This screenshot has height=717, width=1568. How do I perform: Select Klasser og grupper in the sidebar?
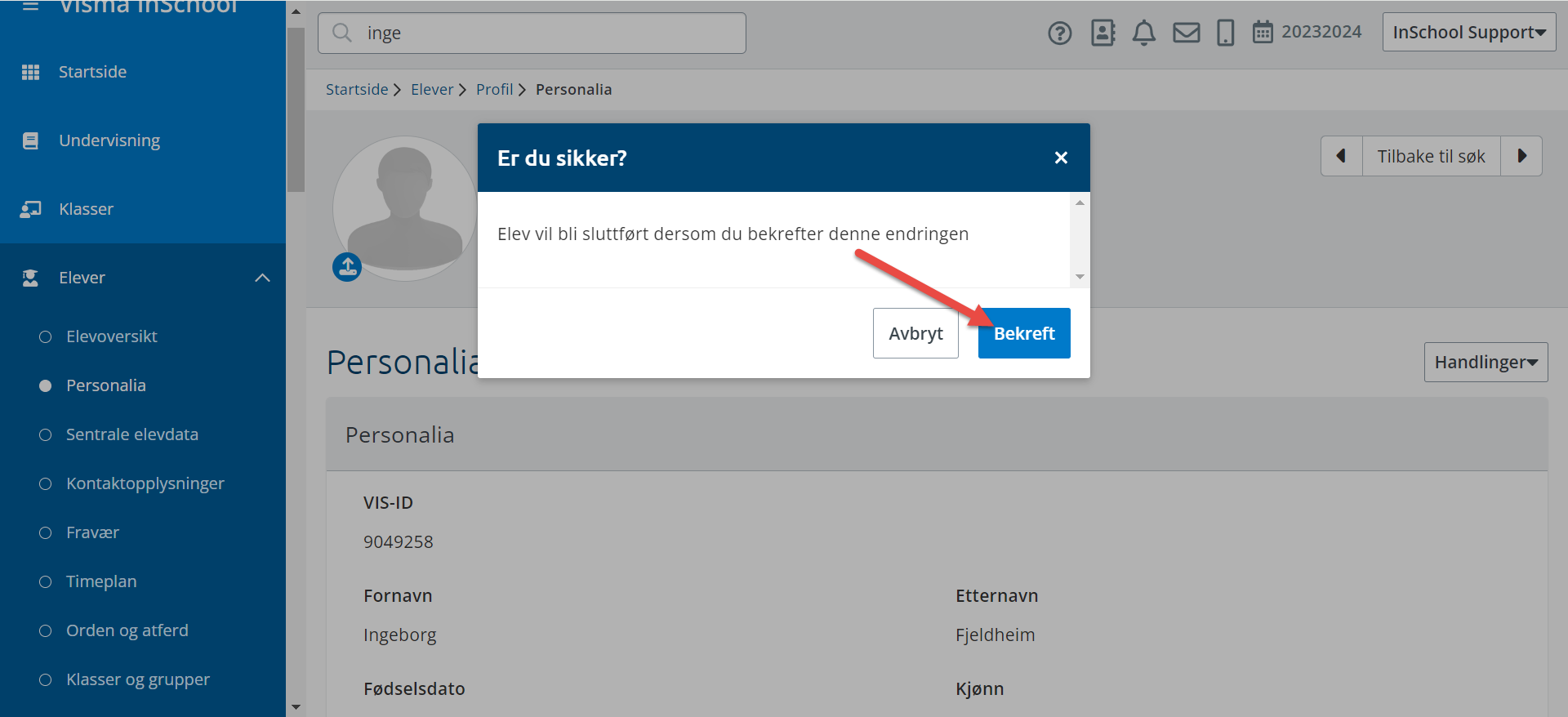[x=138, y=679]
